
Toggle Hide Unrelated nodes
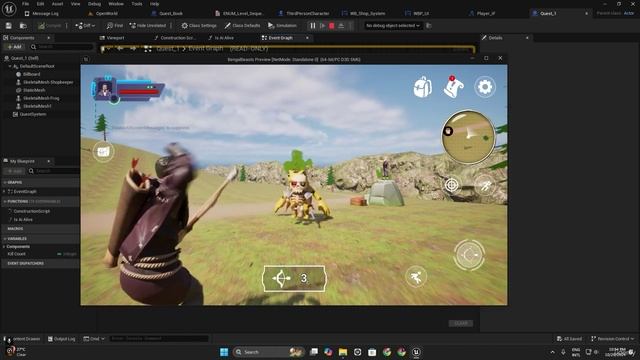147,26
